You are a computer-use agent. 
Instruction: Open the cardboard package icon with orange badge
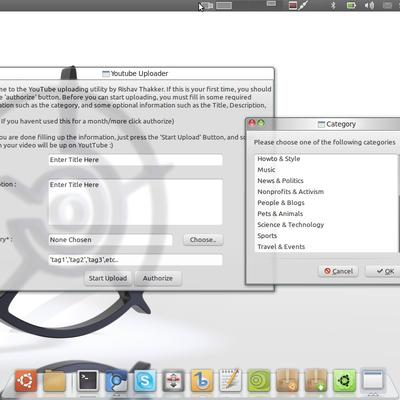(287, 380)
